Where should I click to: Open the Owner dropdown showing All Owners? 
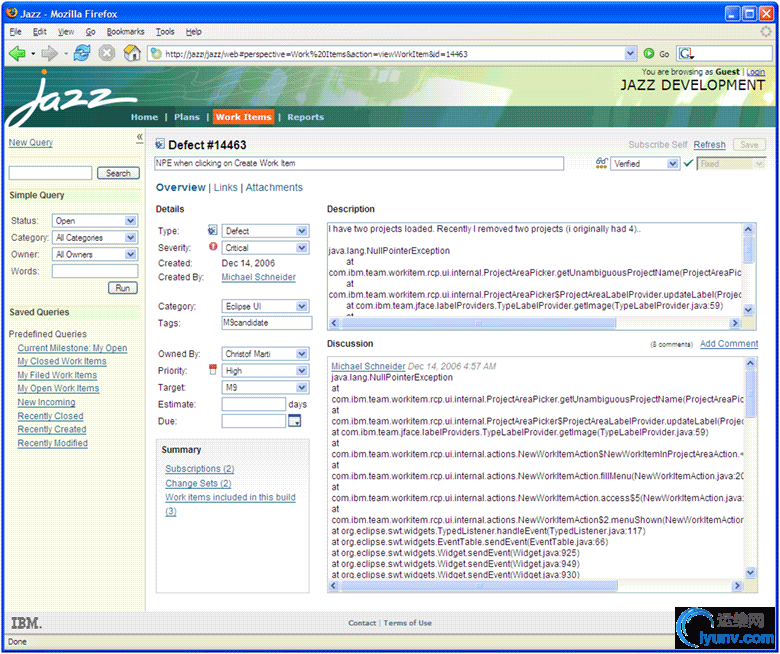point(130,254)
